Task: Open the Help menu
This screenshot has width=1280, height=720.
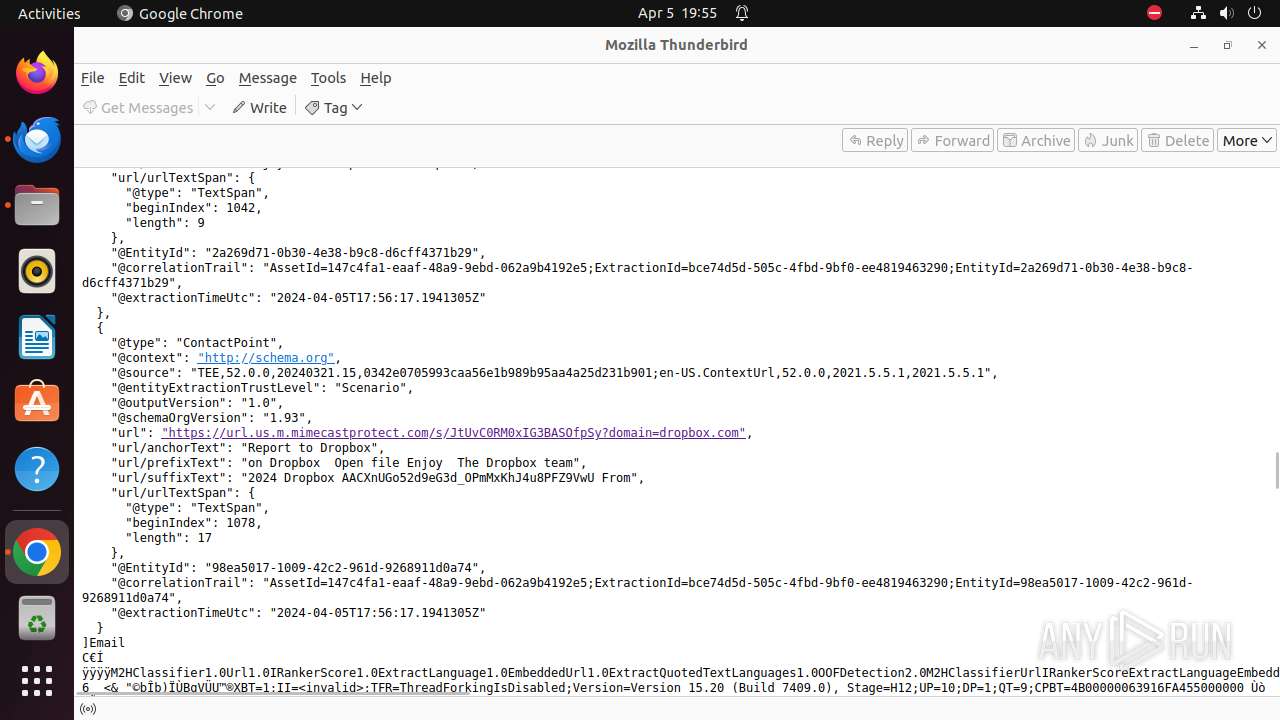Action: pyautogui.click(x=375, y=78)
